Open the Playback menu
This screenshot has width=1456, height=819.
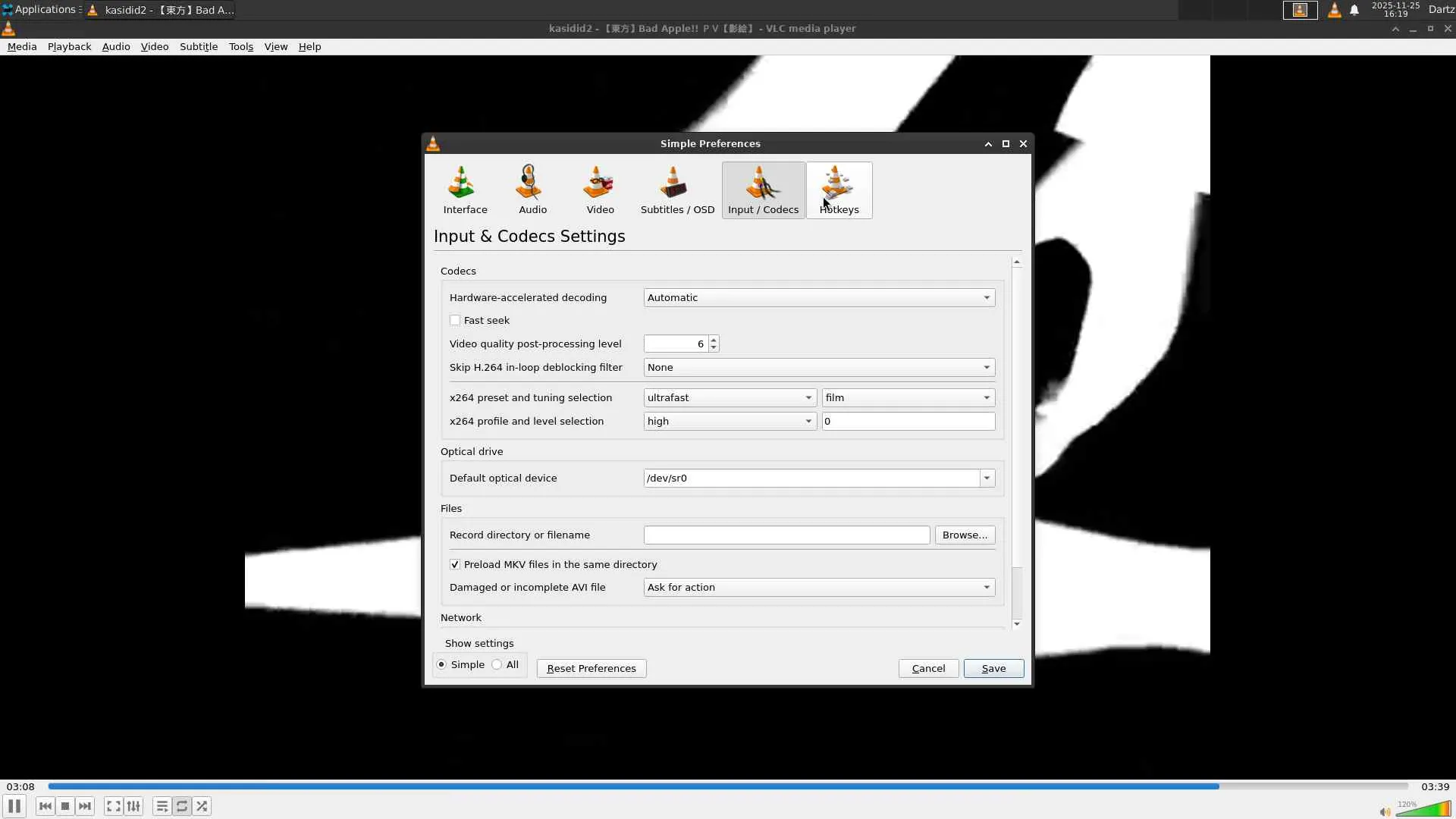click(69, 47)
